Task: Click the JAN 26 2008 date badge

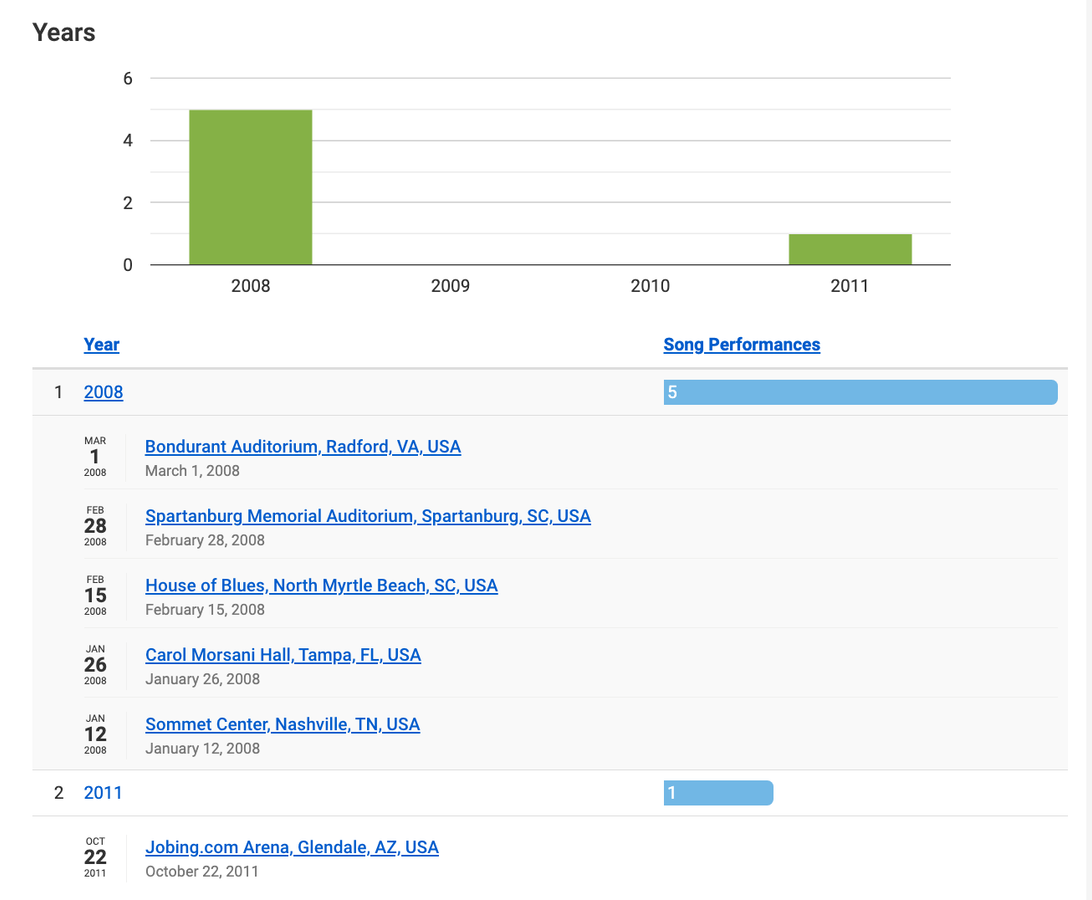Action: [x=95, y=664]
